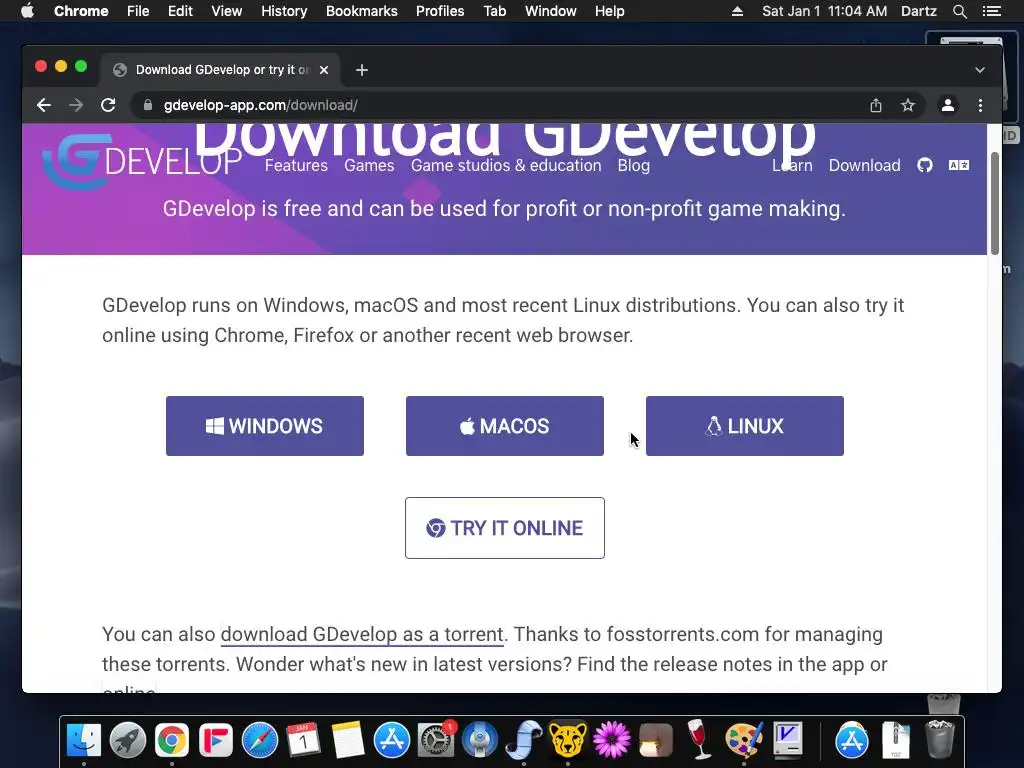Screen dimensions: 1024x768
Task: Open System Preferences in Dock
Action: pyautogui.click(x=436, y=740)
